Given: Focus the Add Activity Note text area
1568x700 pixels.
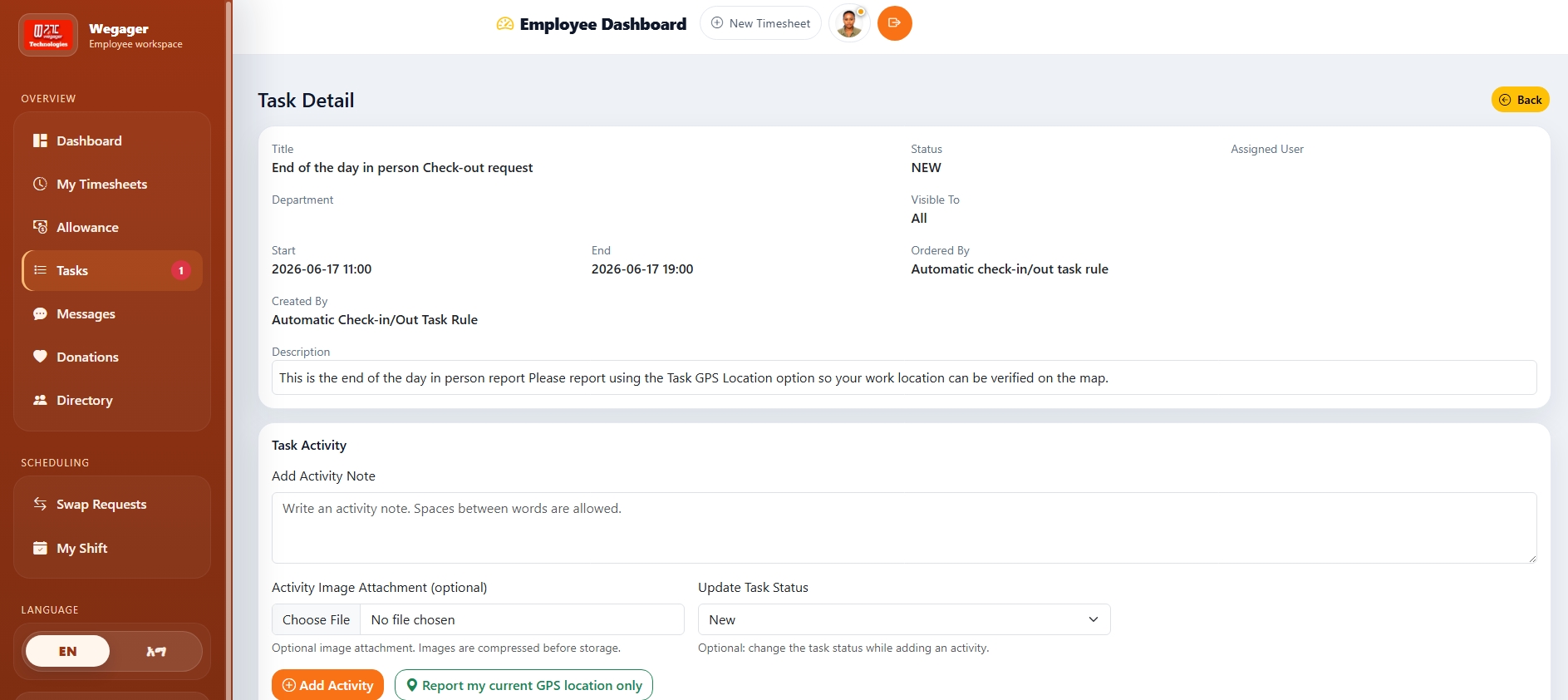Looking at the screenshot, I should click(904, 528).
